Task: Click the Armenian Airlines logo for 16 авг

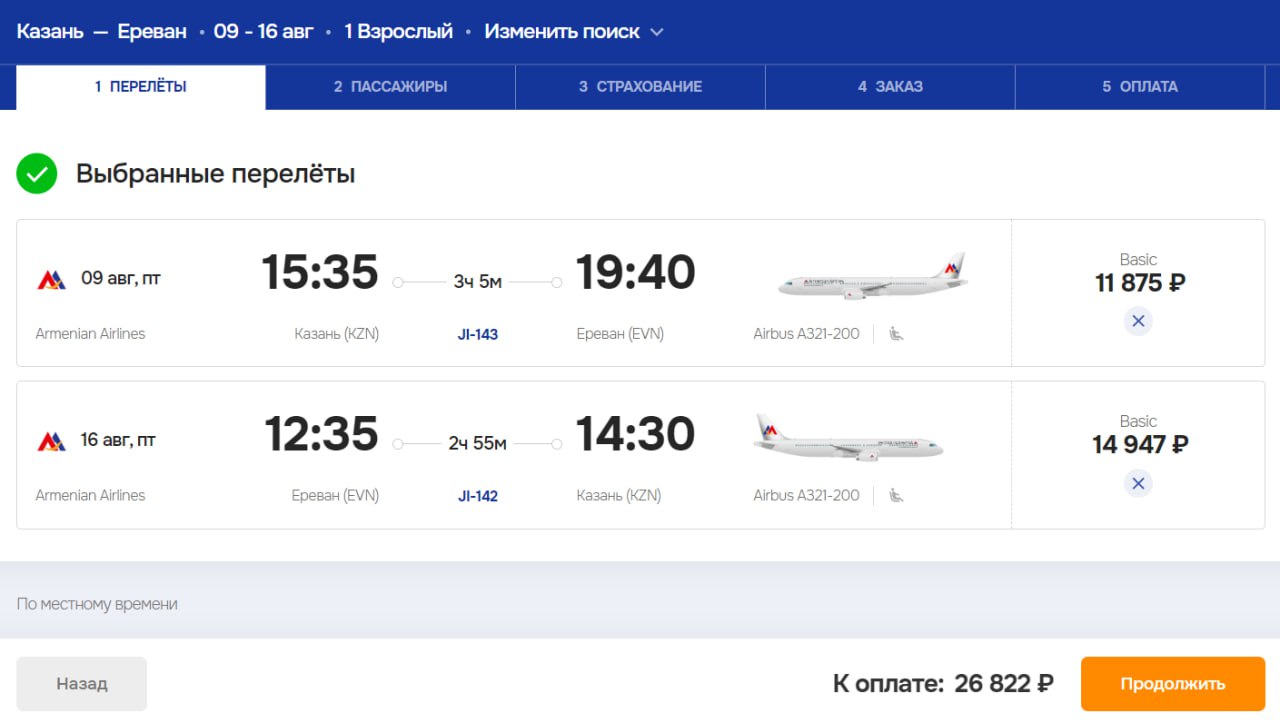Action: [51, 441]
